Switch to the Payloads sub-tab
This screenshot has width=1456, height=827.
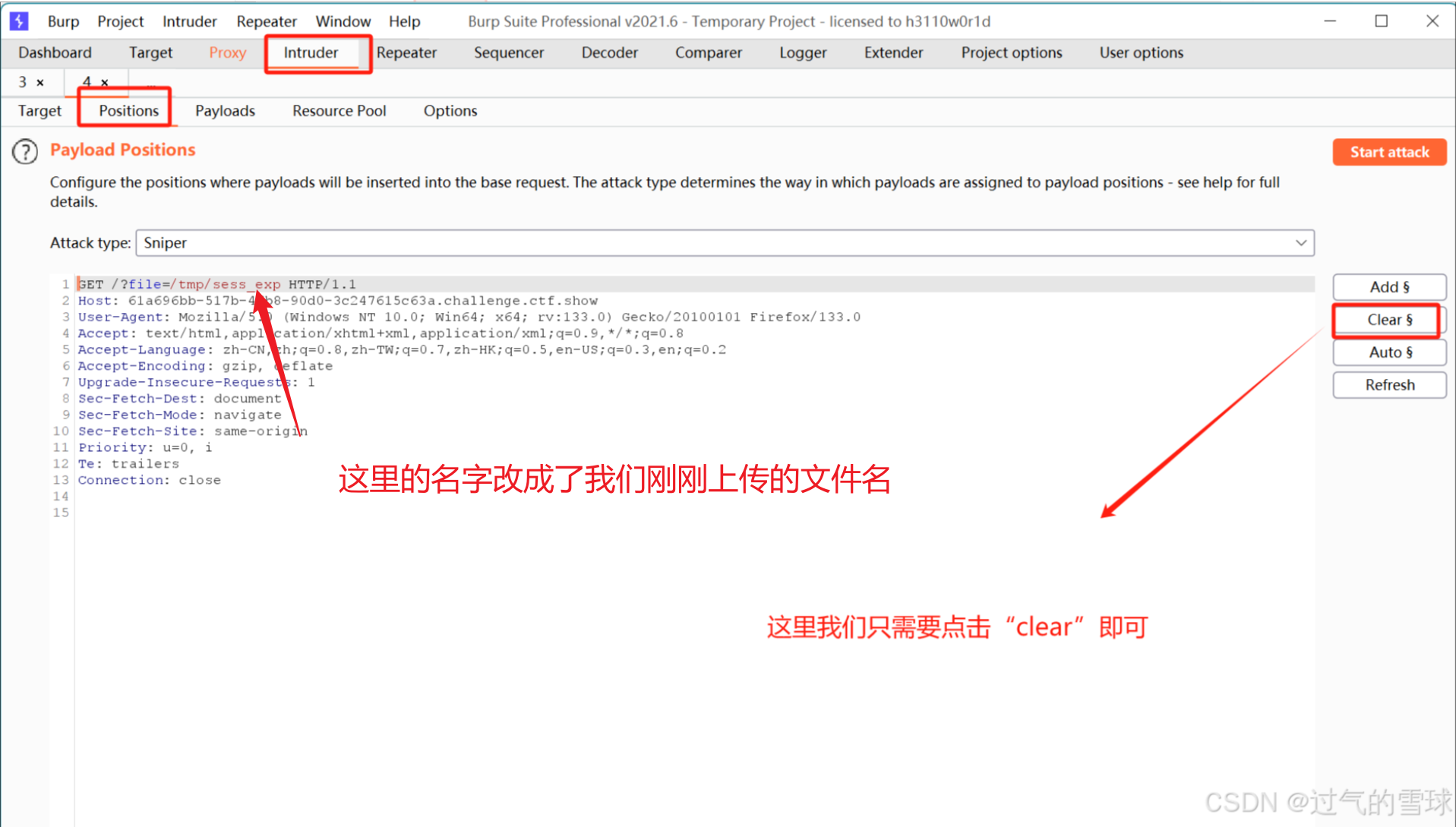click(x=225, y=111)
